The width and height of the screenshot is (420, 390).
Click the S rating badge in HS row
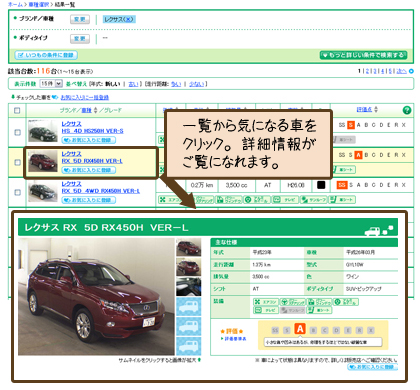tap(351, 125)
